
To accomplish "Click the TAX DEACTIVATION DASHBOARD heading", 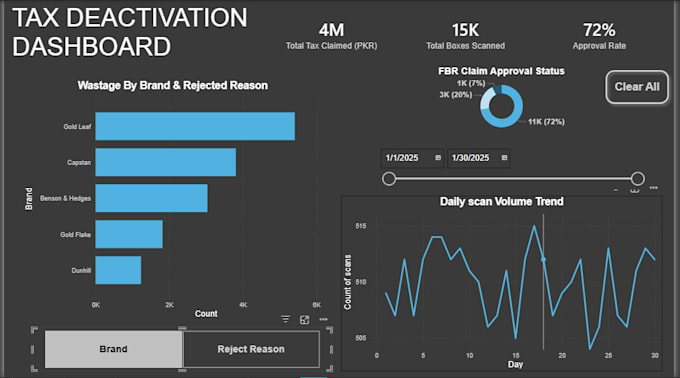I will tap(130, 32).
